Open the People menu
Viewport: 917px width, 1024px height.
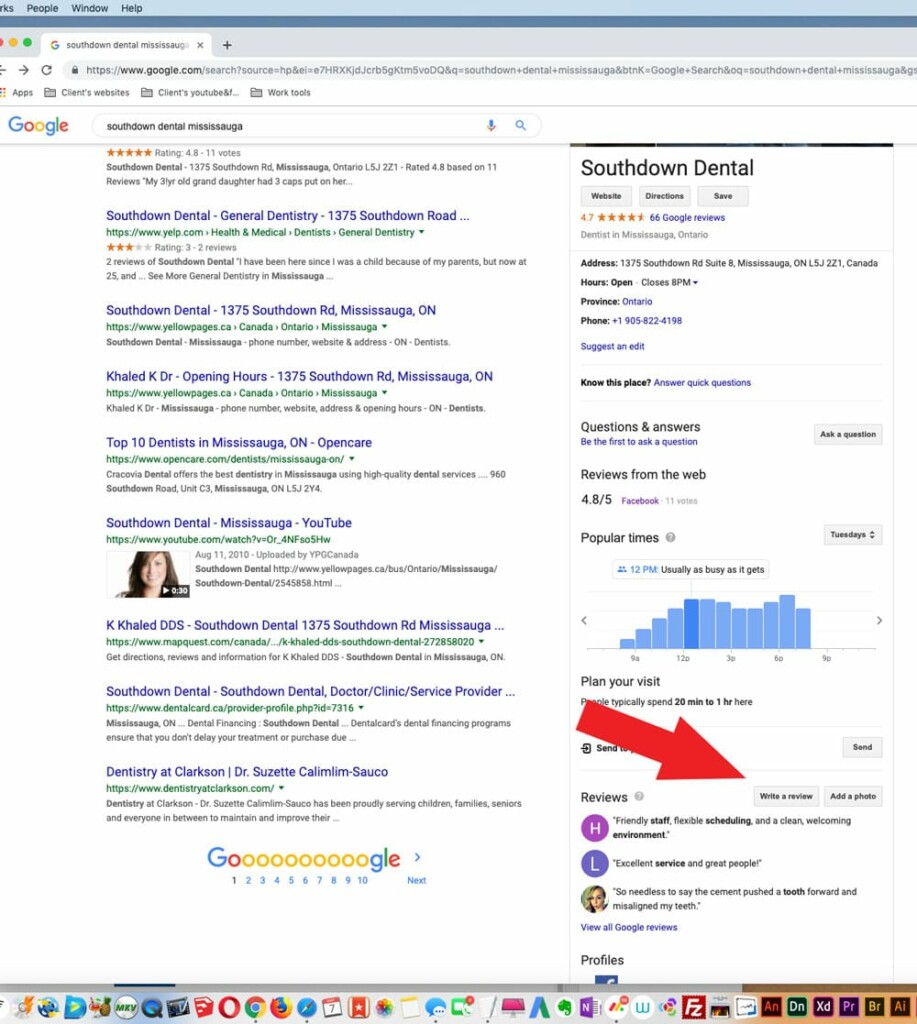42,8
